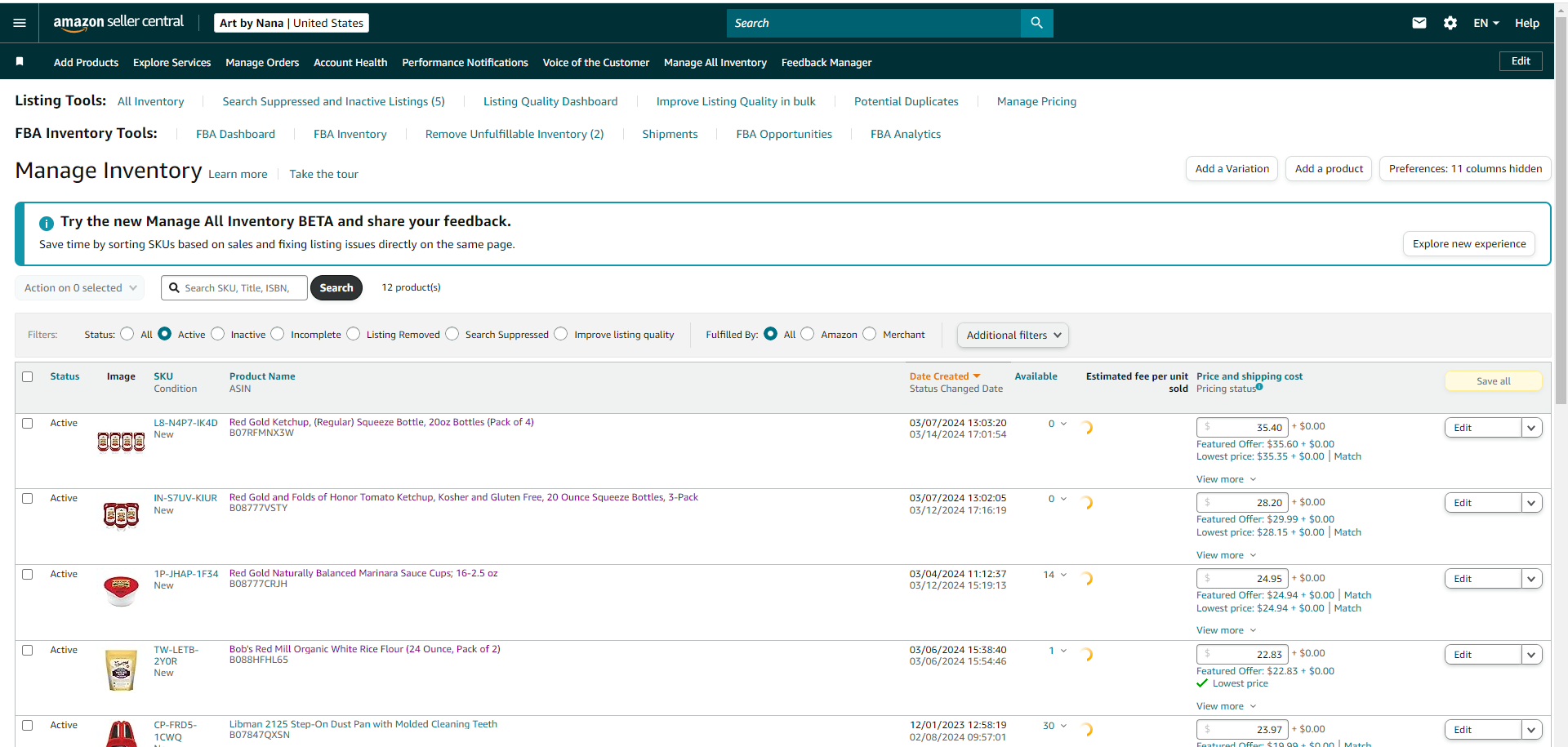Click the page vertical scrollbar
Screen dimensions: 1568x747
coord(1561,211)
